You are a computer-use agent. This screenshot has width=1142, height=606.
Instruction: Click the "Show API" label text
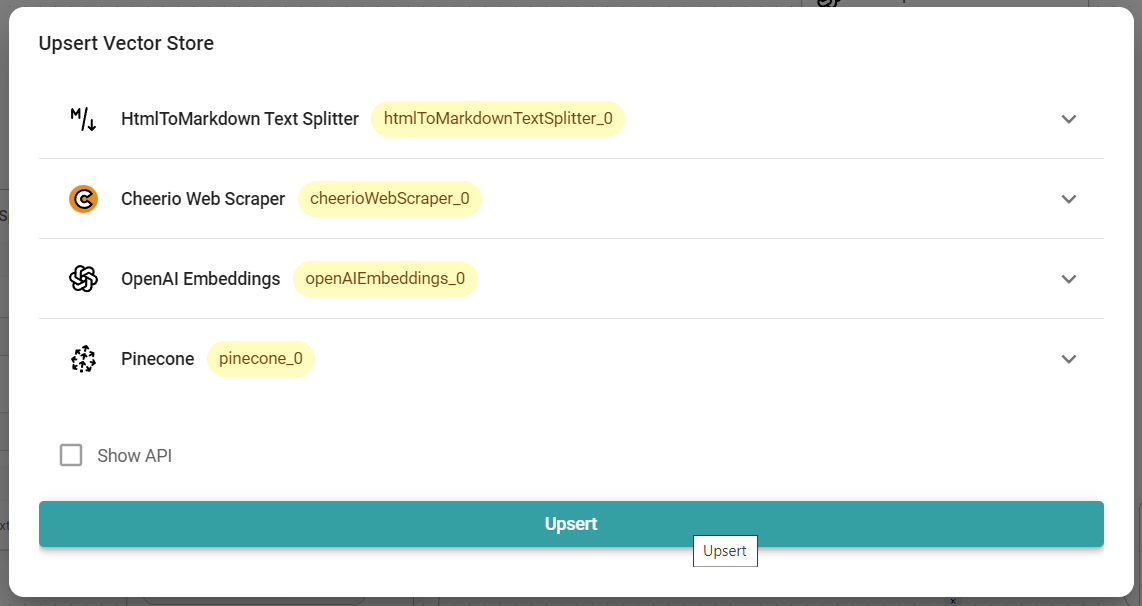tap(134, 456)
